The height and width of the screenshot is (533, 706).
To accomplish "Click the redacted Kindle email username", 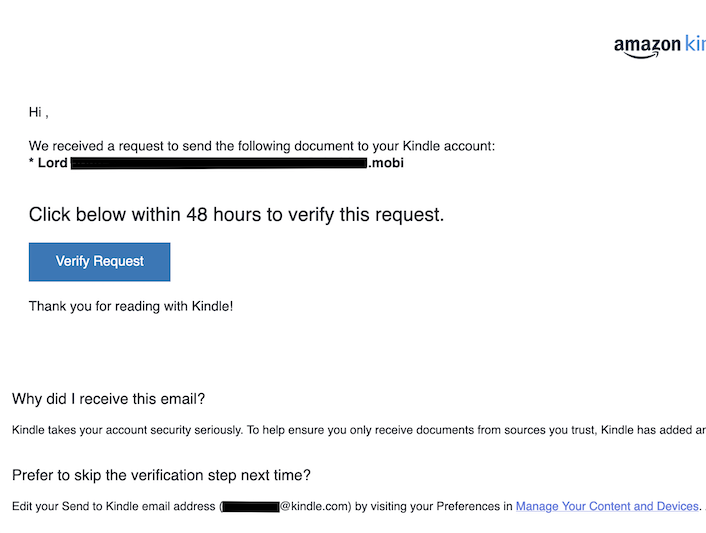I will [251, 507].
